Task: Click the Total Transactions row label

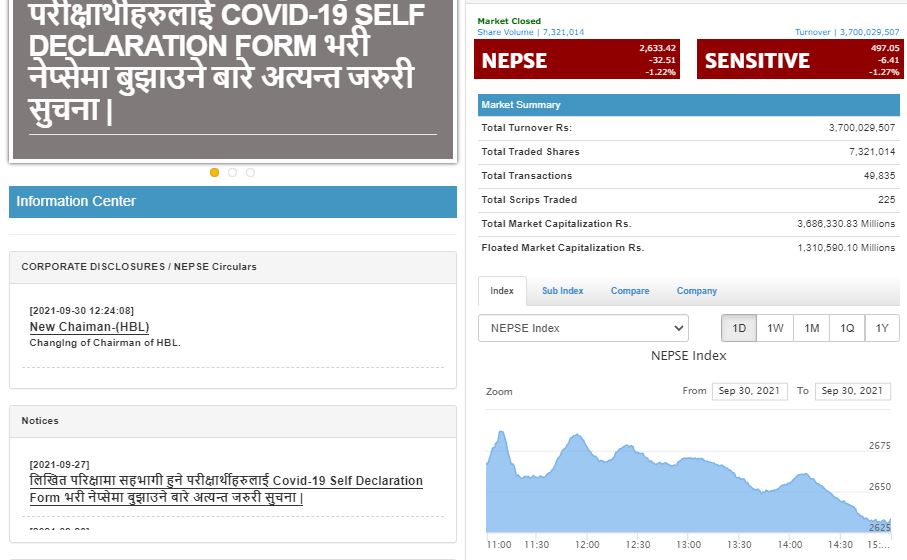Action: pyautogui.click(x=526, y=175)
